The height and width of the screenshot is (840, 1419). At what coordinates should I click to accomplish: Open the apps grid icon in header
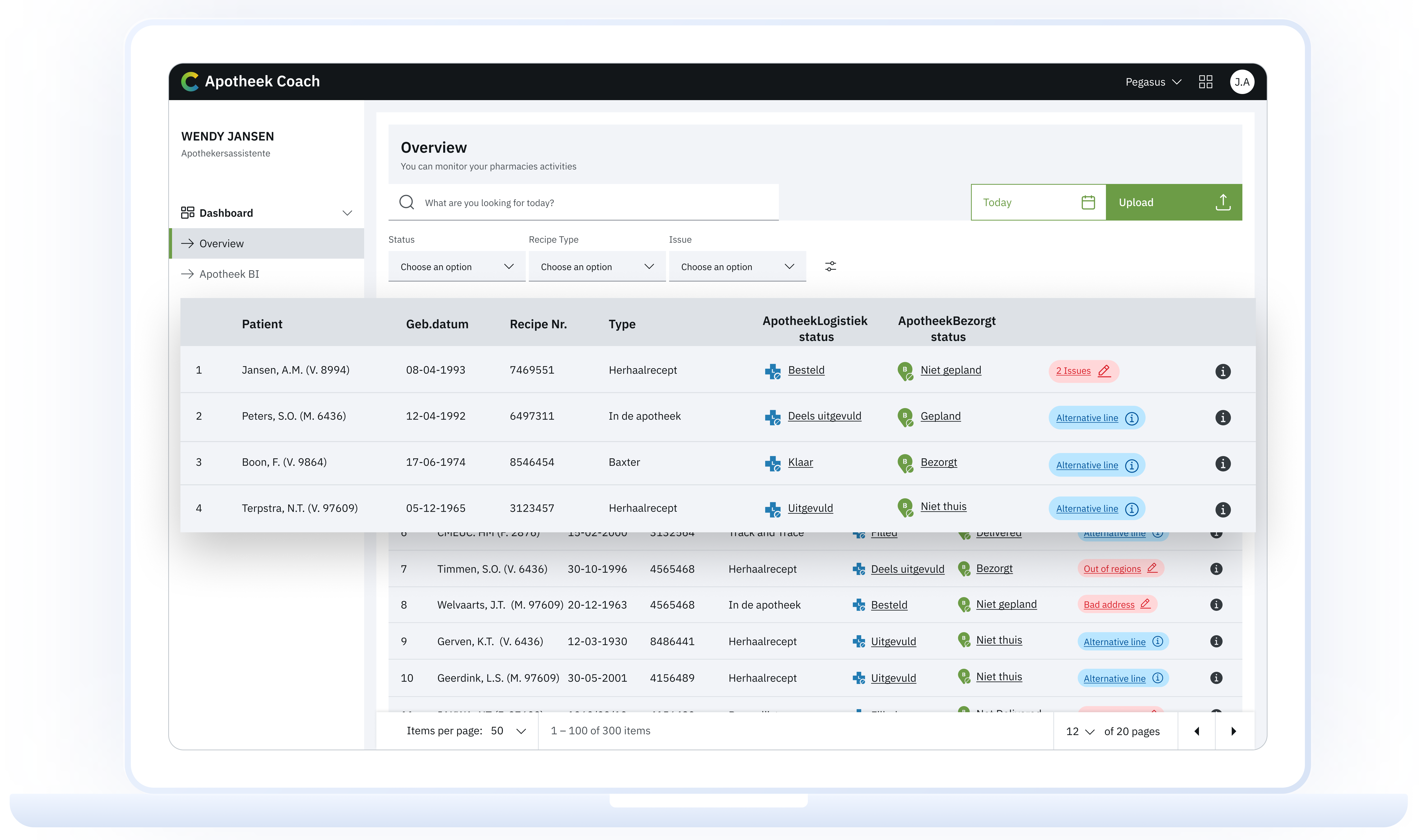pos(1205,82)
